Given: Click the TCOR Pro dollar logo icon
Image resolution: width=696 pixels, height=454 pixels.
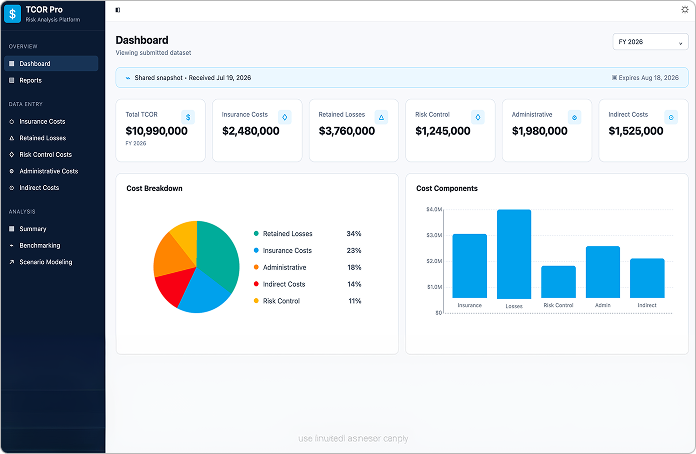Looking at the screenshot, I should pos(12,14).
